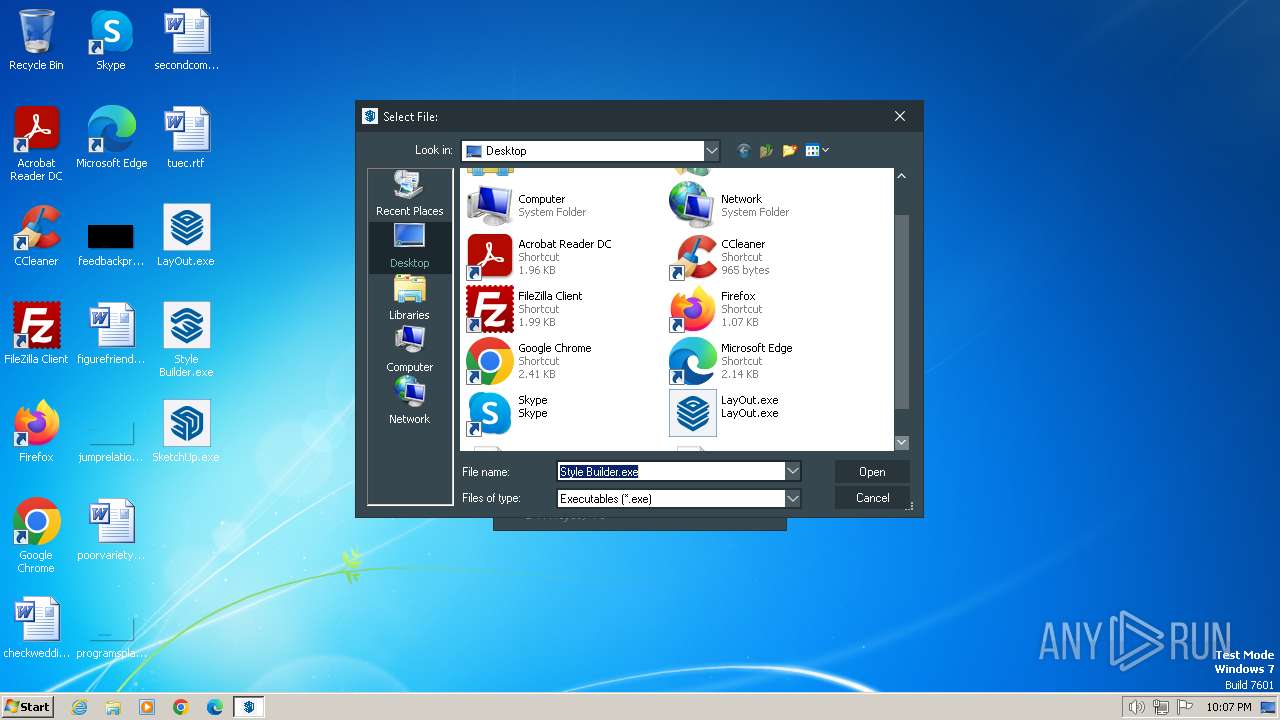Image resolution: width=1280 pixels, height=720 pixels.
Task: Expand the Look in location dropdown
Action: pos(712,151)
